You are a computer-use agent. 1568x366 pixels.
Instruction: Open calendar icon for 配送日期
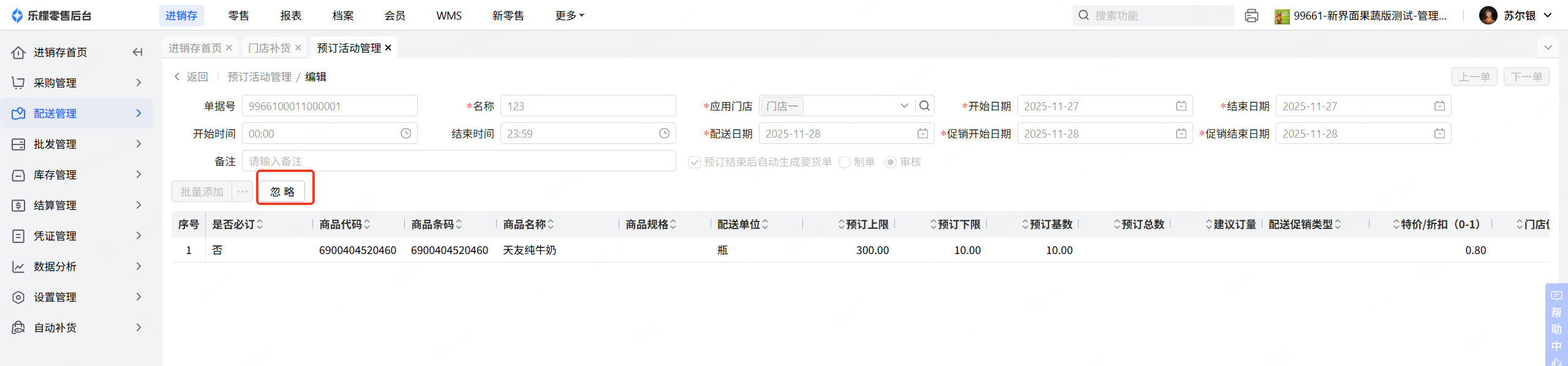(923, 133)
